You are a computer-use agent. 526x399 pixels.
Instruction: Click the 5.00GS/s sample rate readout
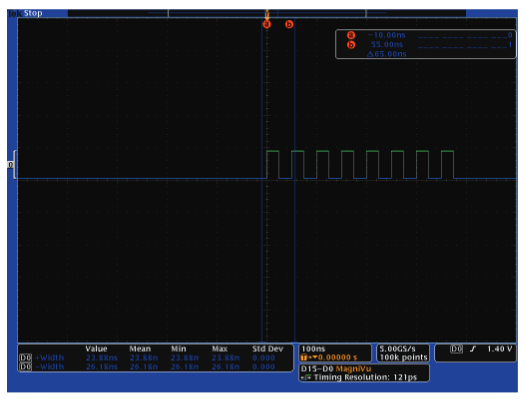point(398,349)
